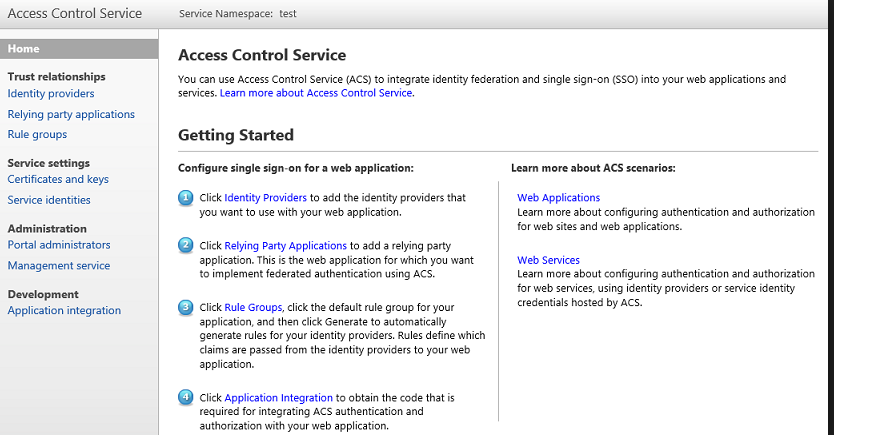Open Web Applications scenario link
This screenshot has width=883, height=435.
click(559, 198)
